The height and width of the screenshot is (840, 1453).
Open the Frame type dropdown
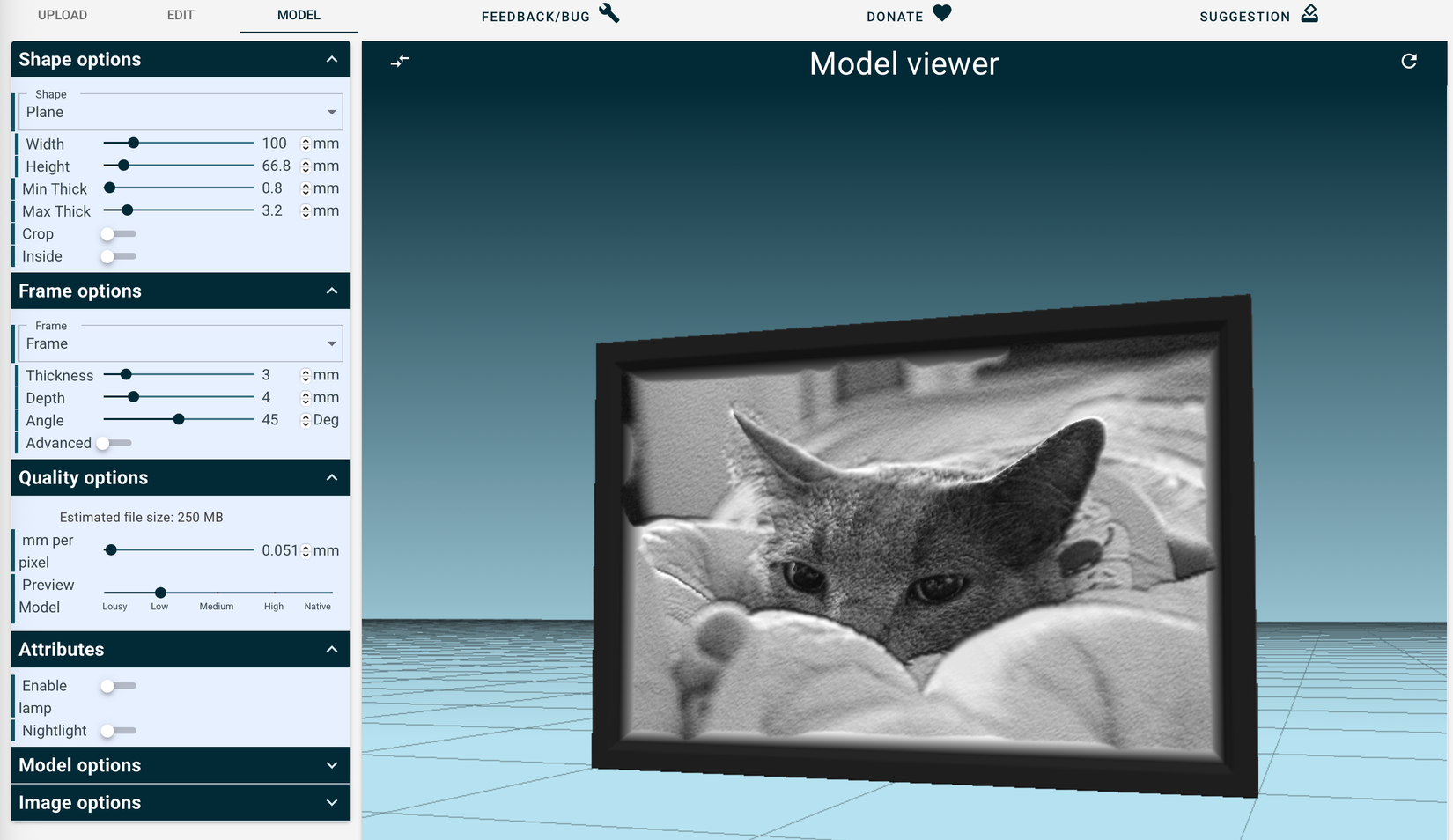[181, 343]
